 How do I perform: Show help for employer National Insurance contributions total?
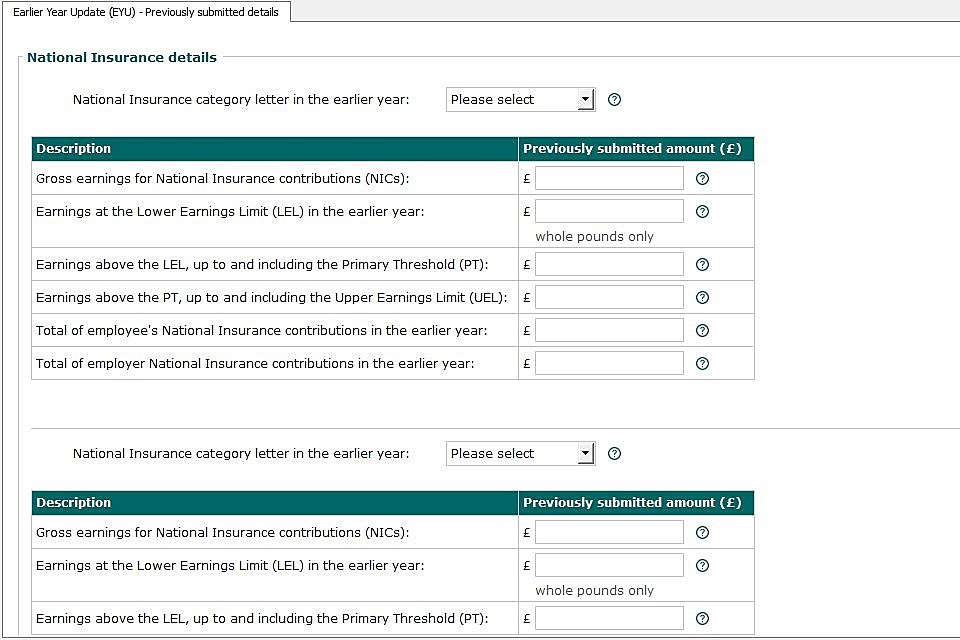pyautogui.click(x=702, y=364)
